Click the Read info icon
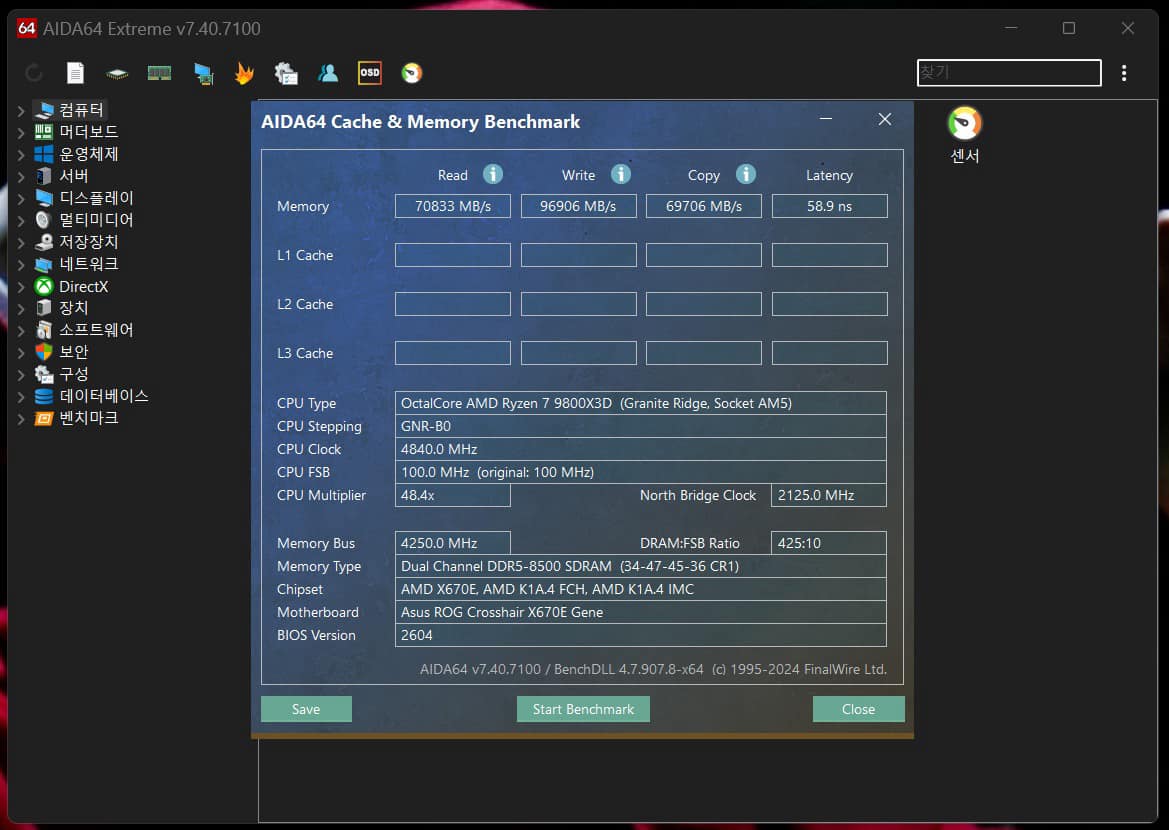This screenshot has height=830, width=1169. pyautogui.click(x=492, y=174)
